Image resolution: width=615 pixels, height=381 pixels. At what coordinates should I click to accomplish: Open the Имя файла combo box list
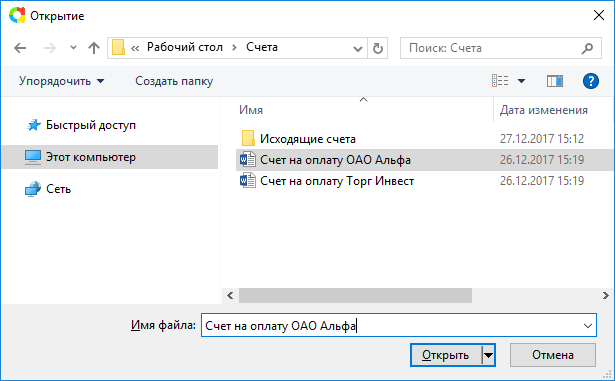click(x=588, y=326)
